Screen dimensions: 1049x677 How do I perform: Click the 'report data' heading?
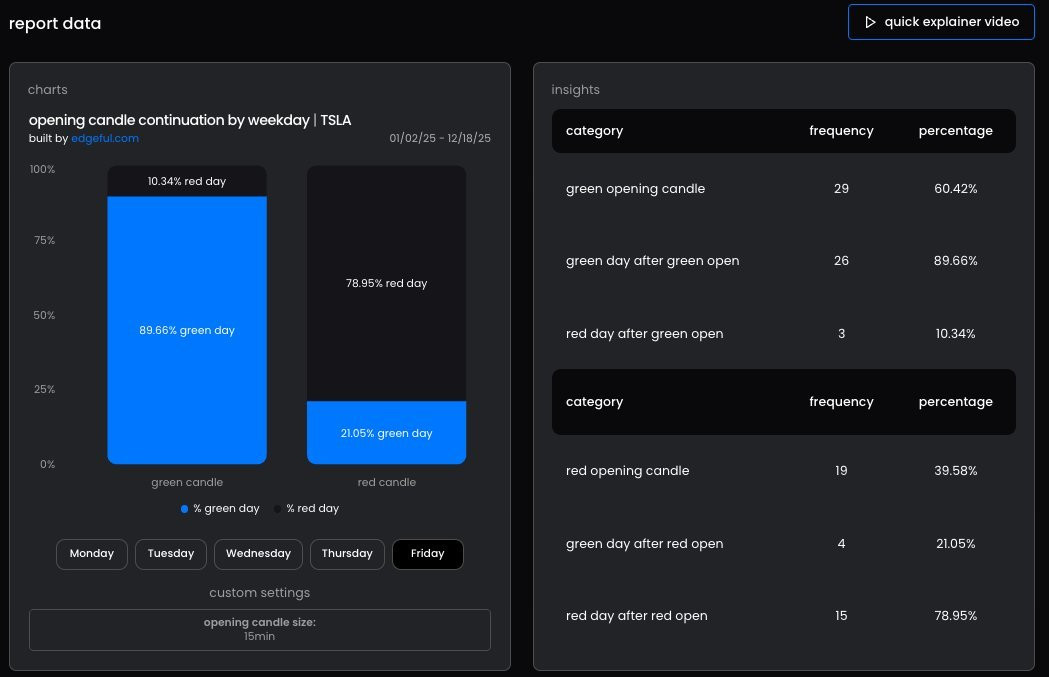click(55, 23)
